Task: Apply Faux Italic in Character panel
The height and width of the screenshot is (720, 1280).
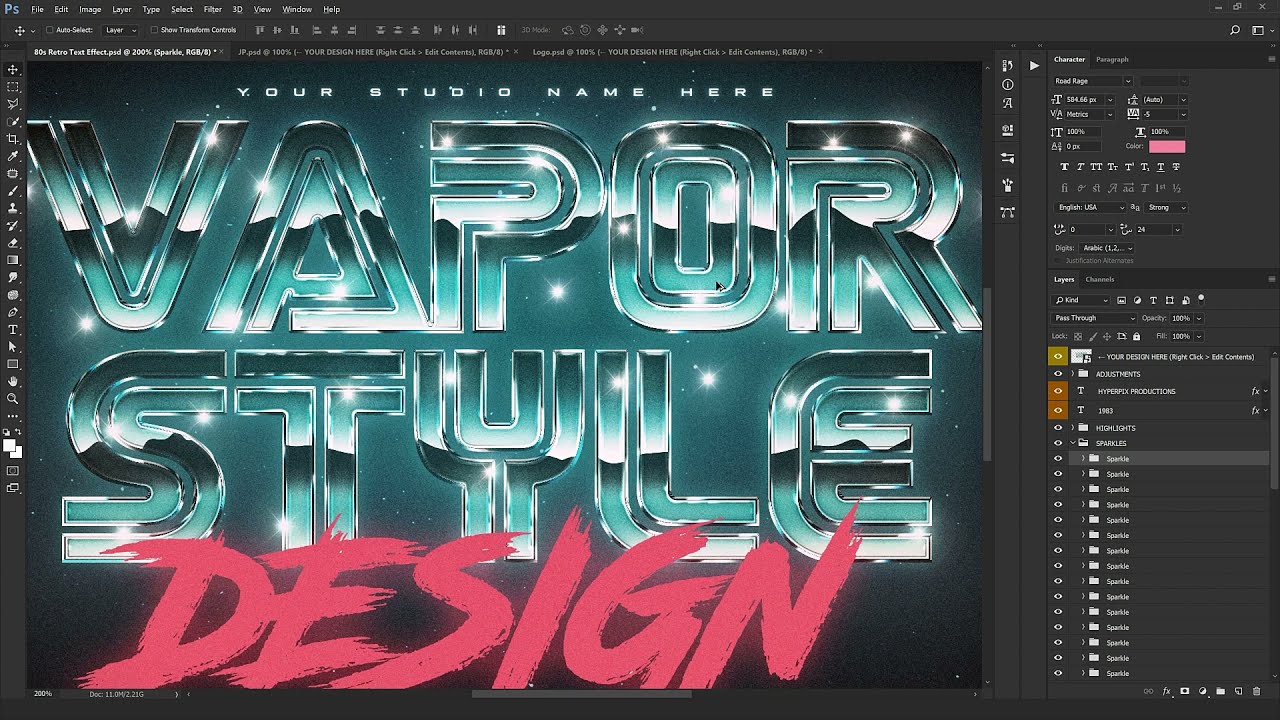Action: click(x=1080, y=167)
